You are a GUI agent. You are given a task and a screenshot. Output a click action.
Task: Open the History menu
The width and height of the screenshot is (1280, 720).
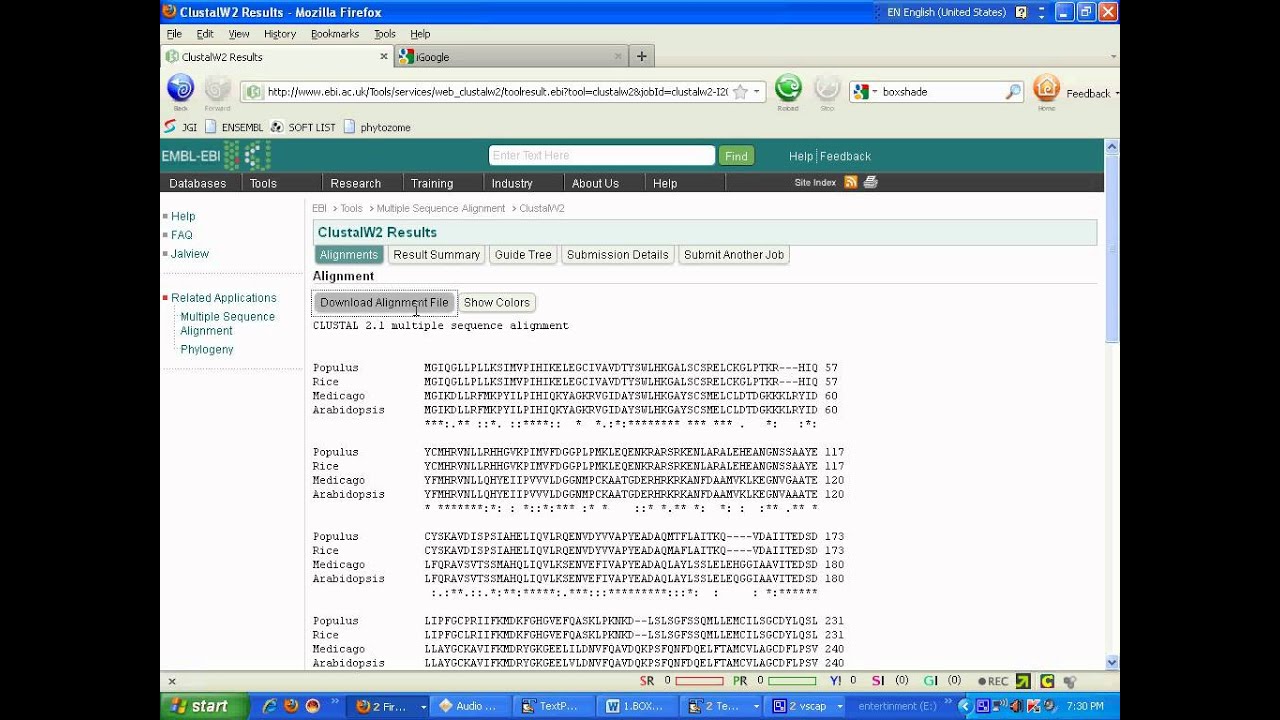(x=280, y=34)
